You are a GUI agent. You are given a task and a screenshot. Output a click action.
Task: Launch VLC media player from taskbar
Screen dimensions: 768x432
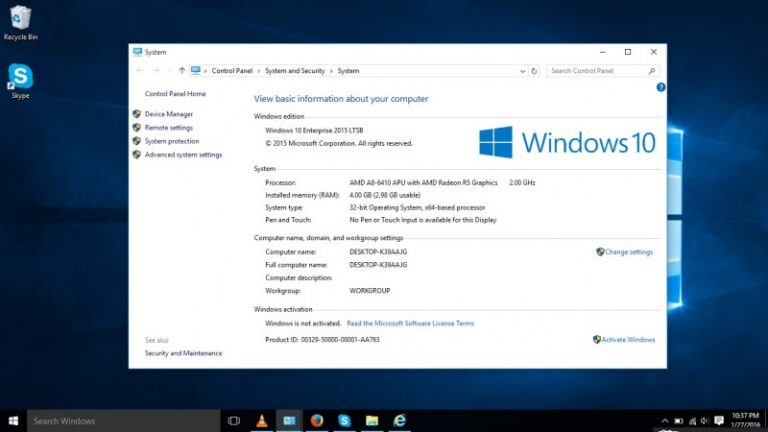[x=262, y=421]
